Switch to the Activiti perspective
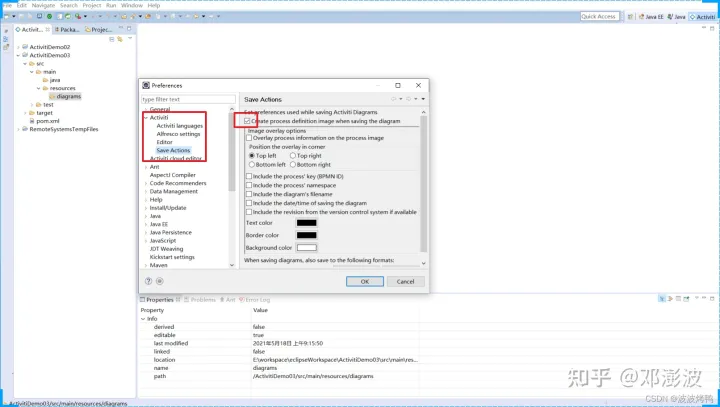720x407 pixels. click(702, 17)
